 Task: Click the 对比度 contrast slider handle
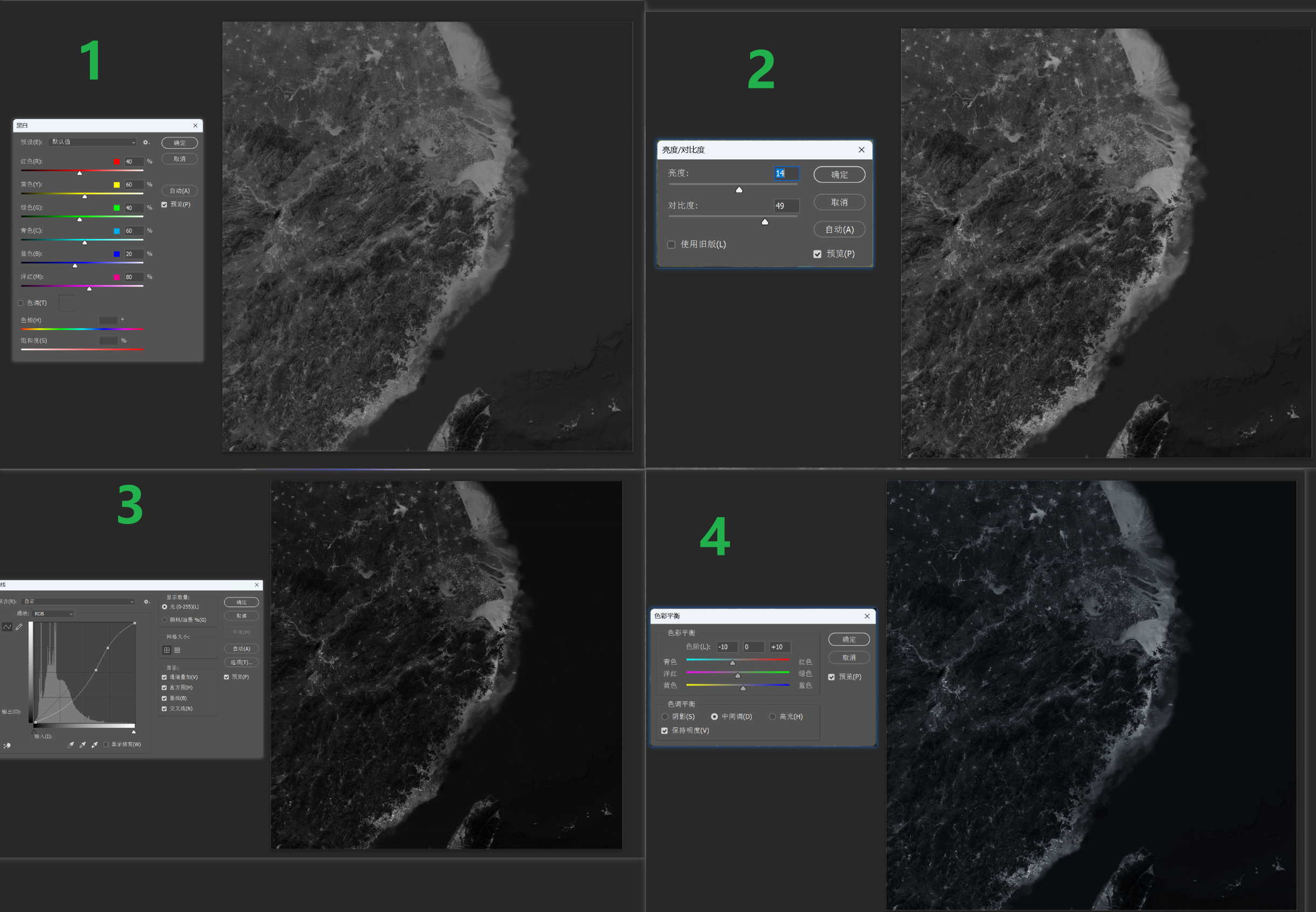tap(765, 222)
